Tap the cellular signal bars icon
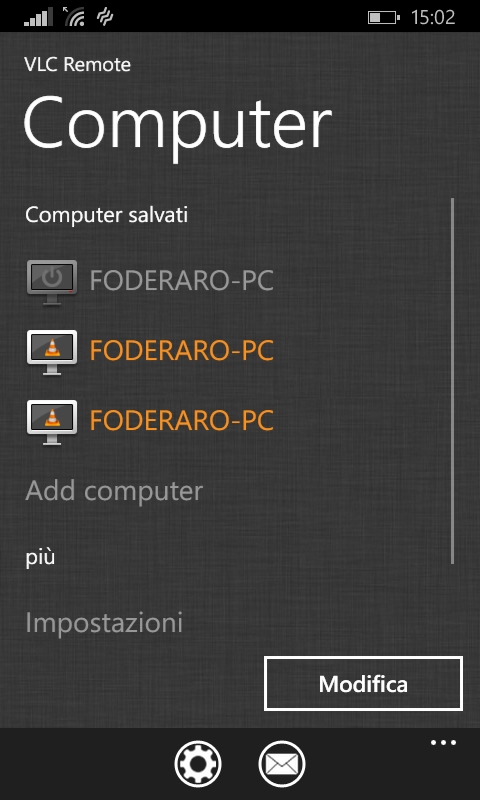 point(38,17)
